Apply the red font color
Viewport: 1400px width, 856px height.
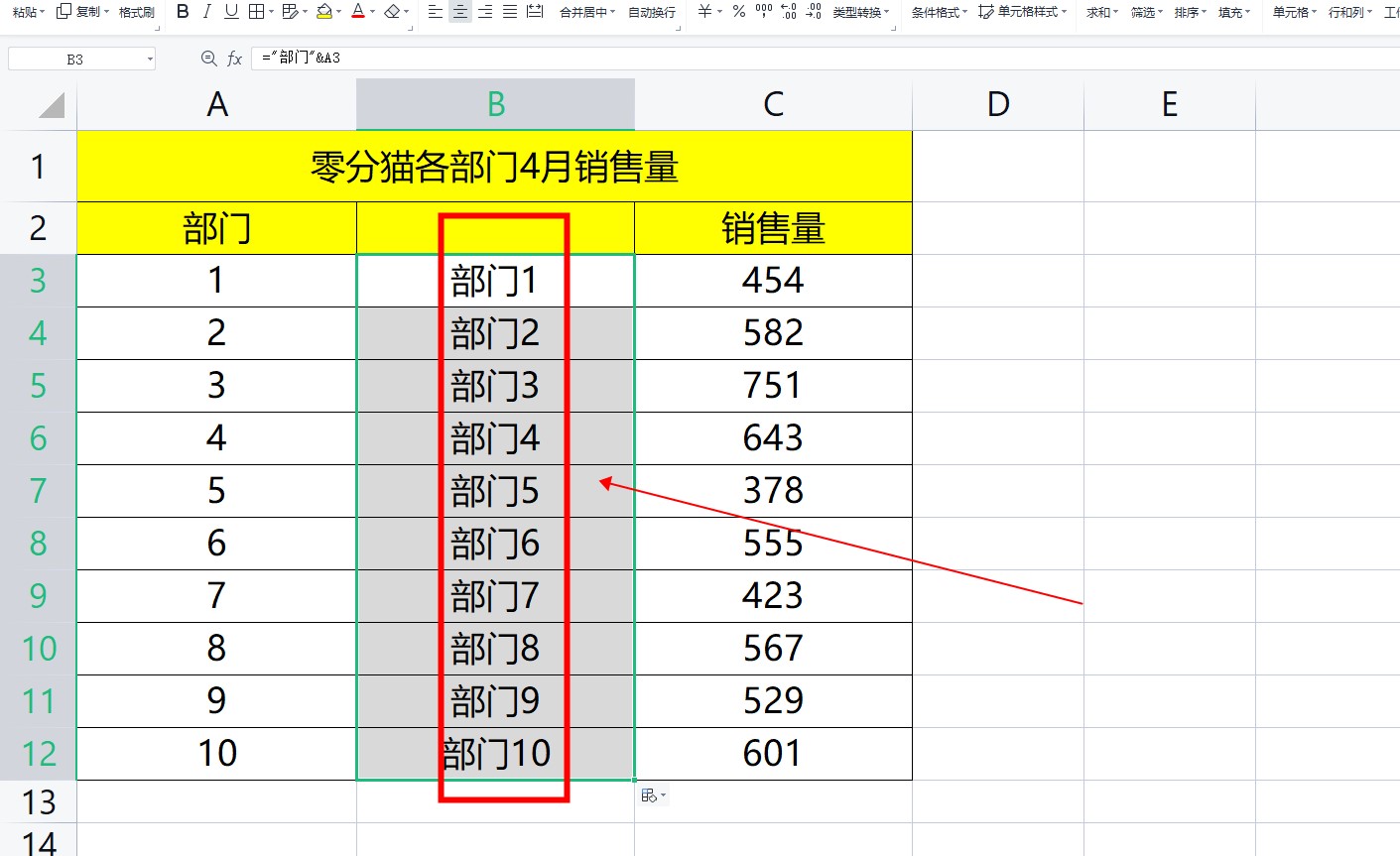(x=358, y=12)
